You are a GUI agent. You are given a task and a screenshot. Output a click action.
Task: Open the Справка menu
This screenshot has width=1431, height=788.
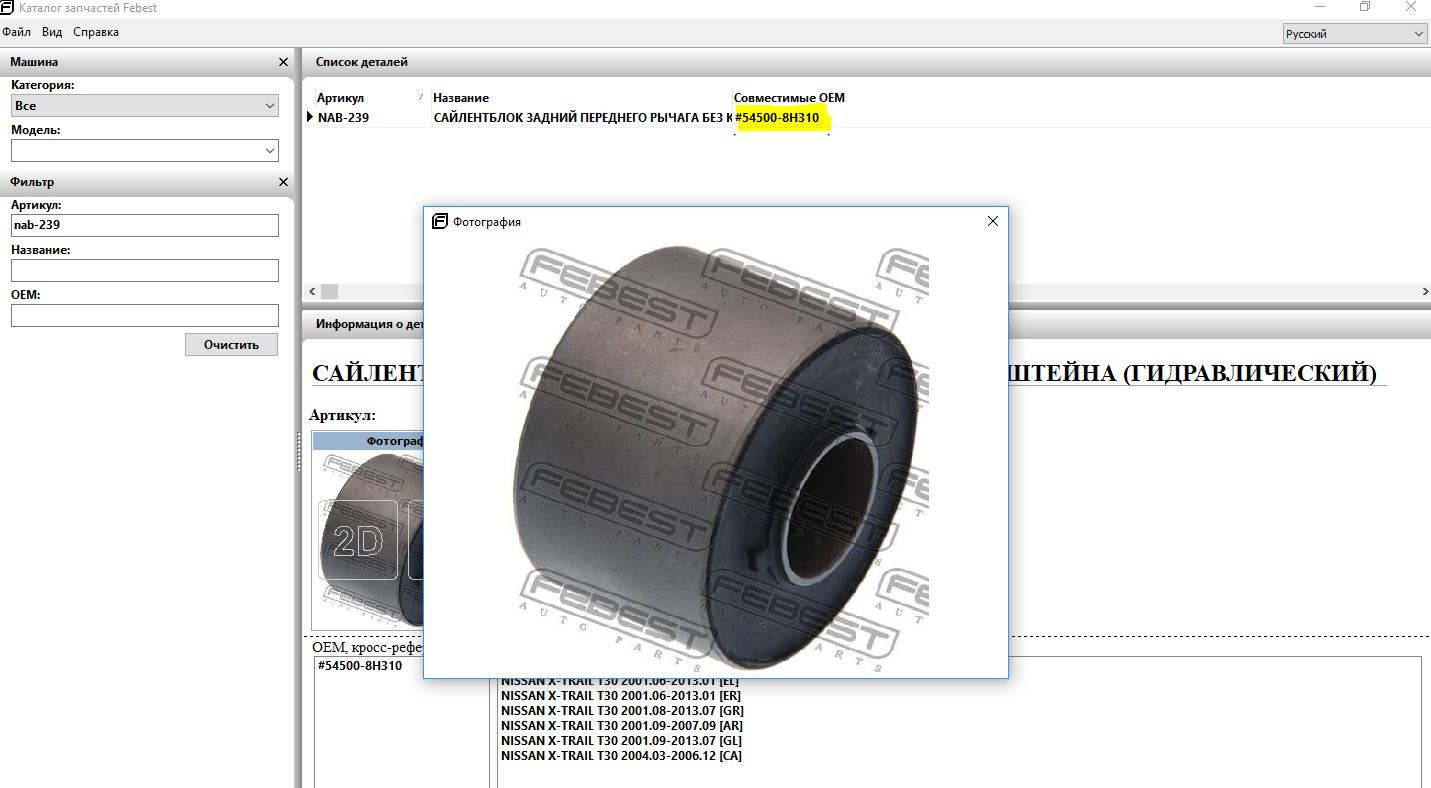[96, 32]
